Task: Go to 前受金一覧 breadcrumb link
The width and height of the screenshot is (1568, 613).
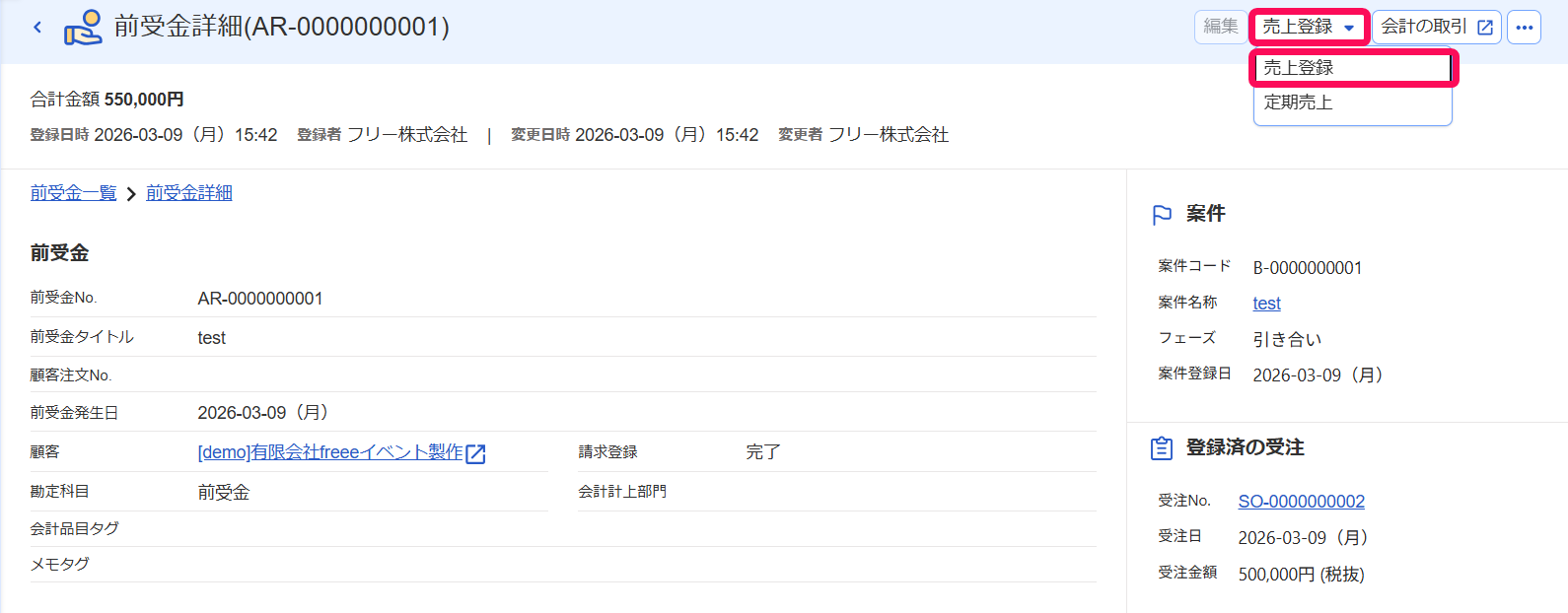Action: tap(74, 193)
